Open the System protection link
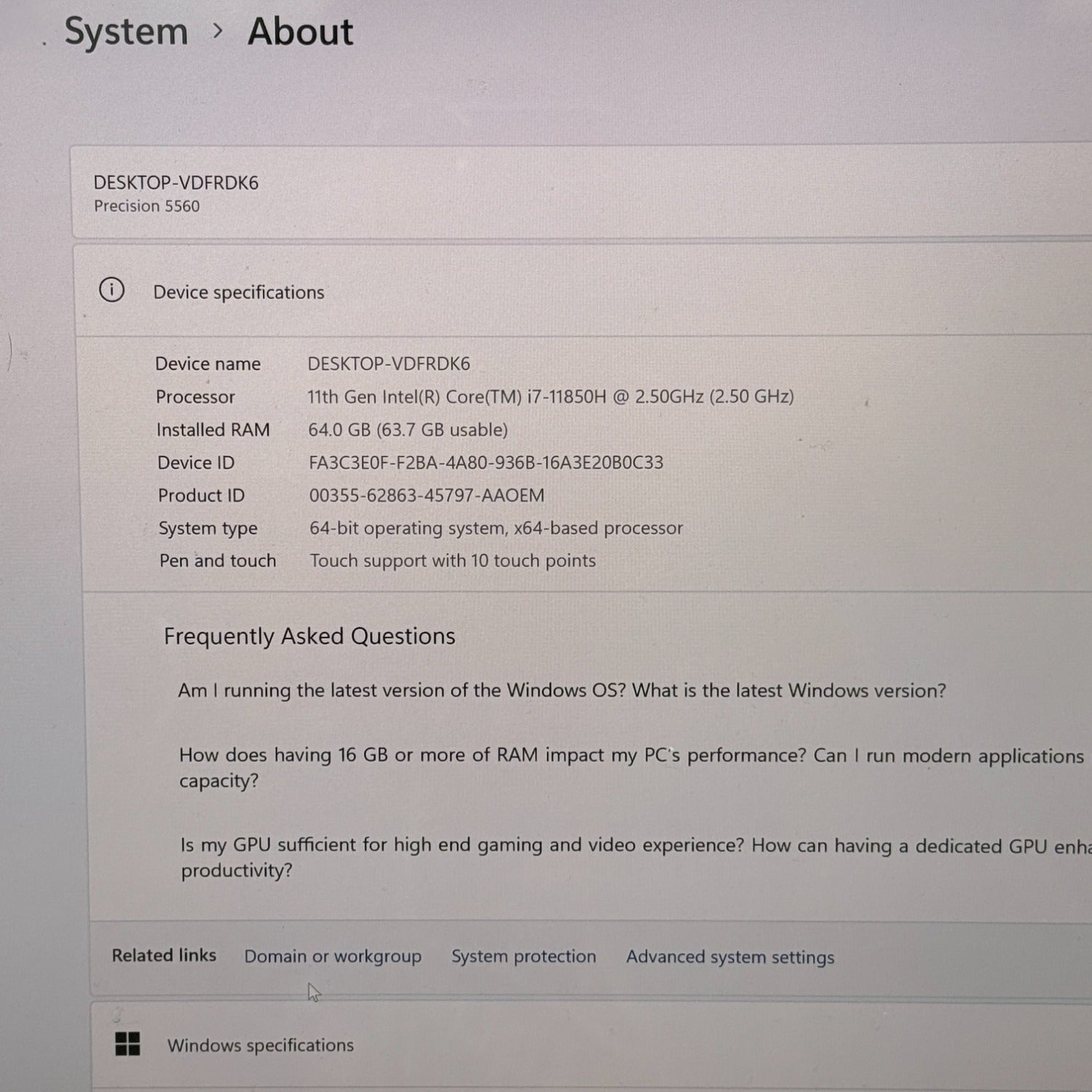1092x1092 pixels. point(523,956)
